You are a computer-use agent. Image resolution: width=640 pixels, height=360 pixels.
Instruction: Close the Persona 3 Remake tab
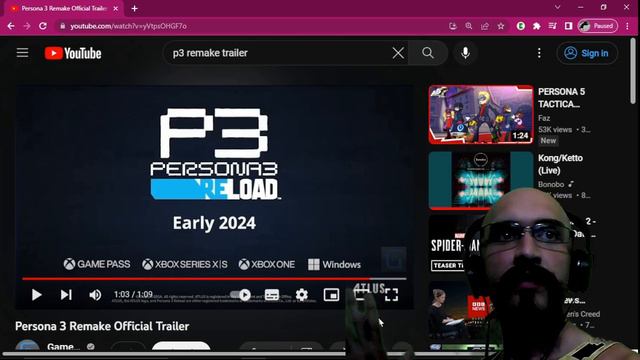point(116,9)
